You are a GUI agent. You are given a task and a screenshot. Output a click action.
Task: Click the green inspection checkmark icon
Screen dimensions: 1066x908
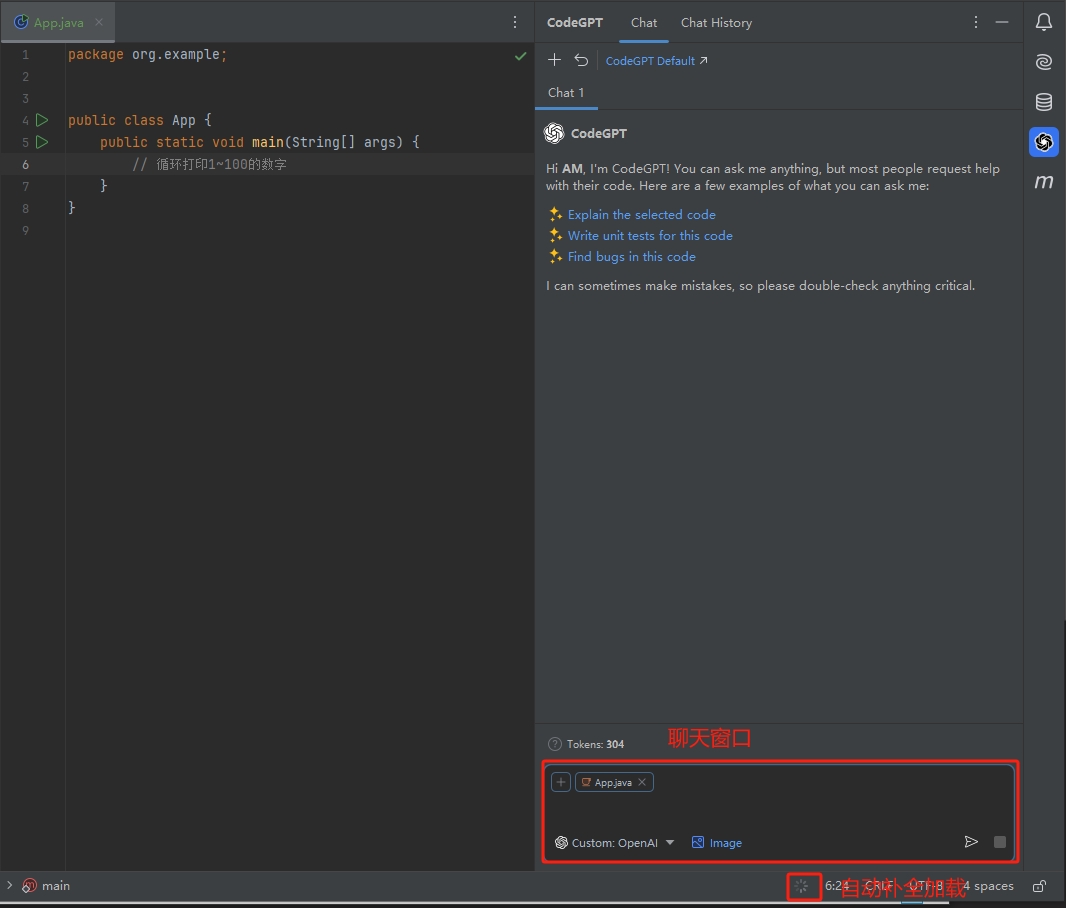[x=521, y=56]
